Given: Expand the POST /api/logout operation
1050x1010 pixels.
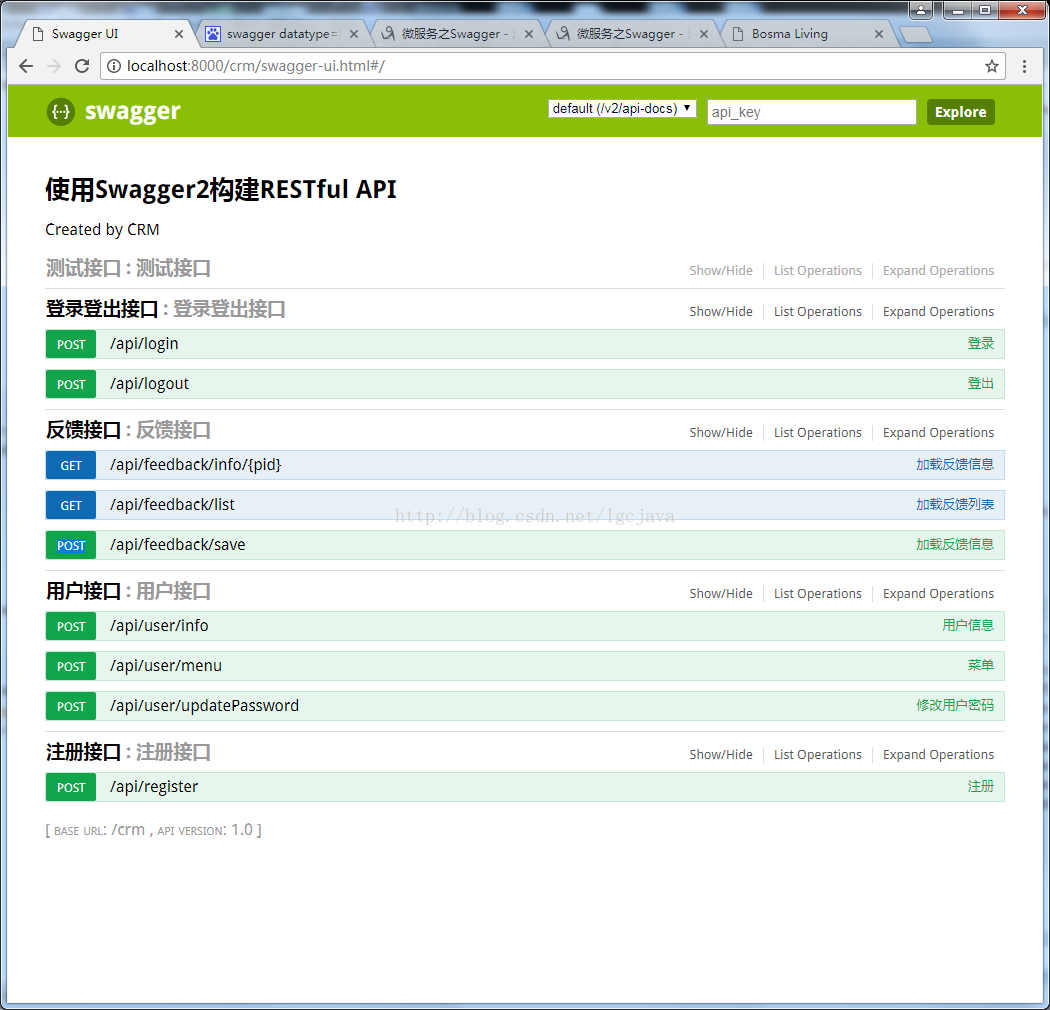Looking at the screenshot, I should [525, 384].
